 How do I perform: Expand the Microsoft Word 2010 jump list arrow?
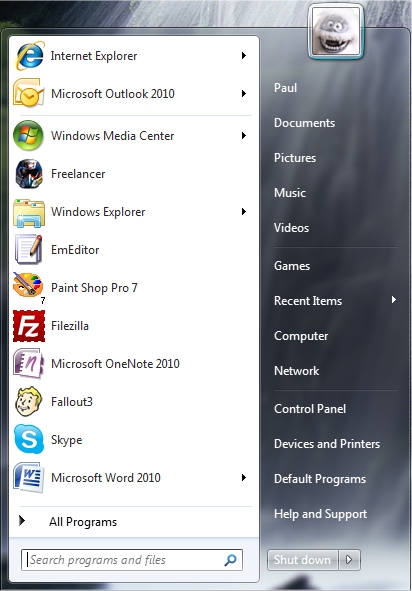(x=244, y=478)
